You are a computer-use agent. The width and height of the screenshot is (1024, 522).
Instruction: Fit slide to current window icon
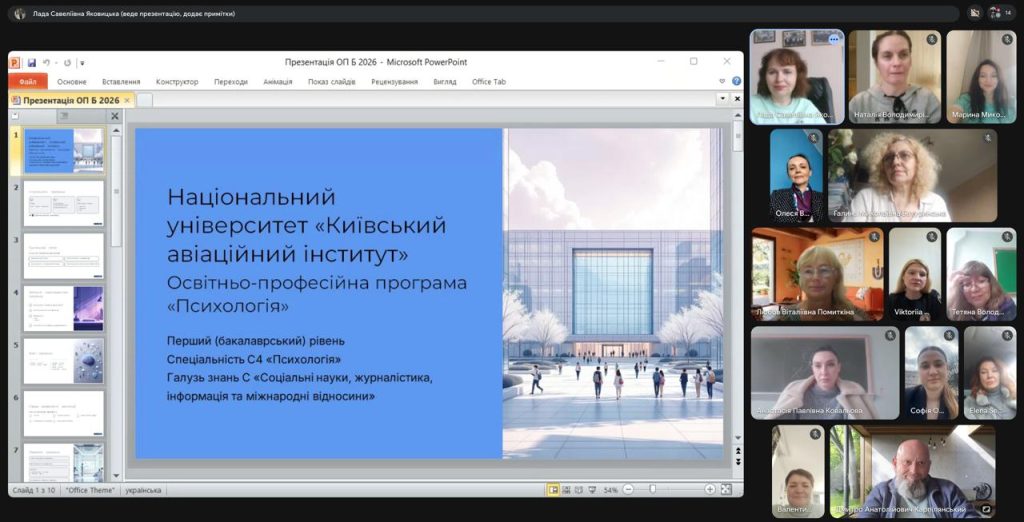point(727,490)
